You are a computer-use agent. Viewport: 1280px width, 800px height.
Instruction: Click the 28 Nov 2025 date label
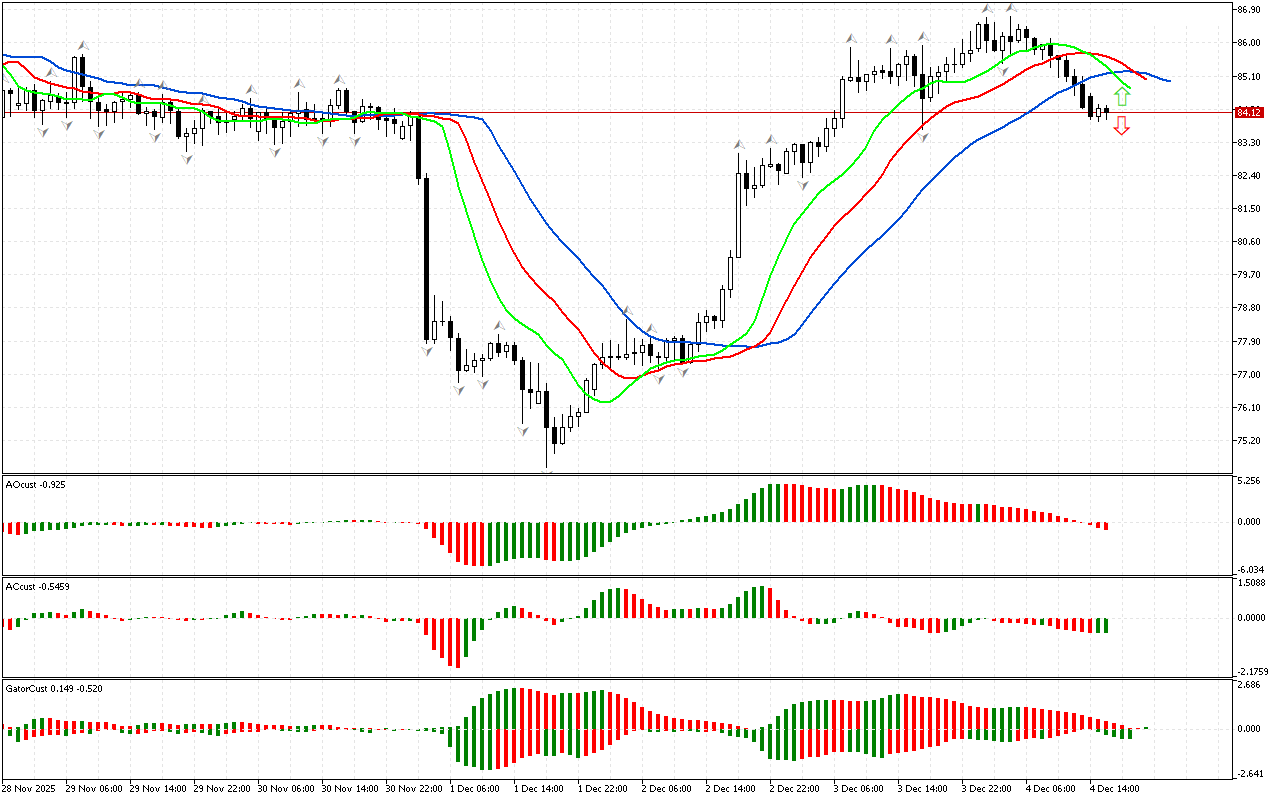pyautogui.click(x=30, y=788)
